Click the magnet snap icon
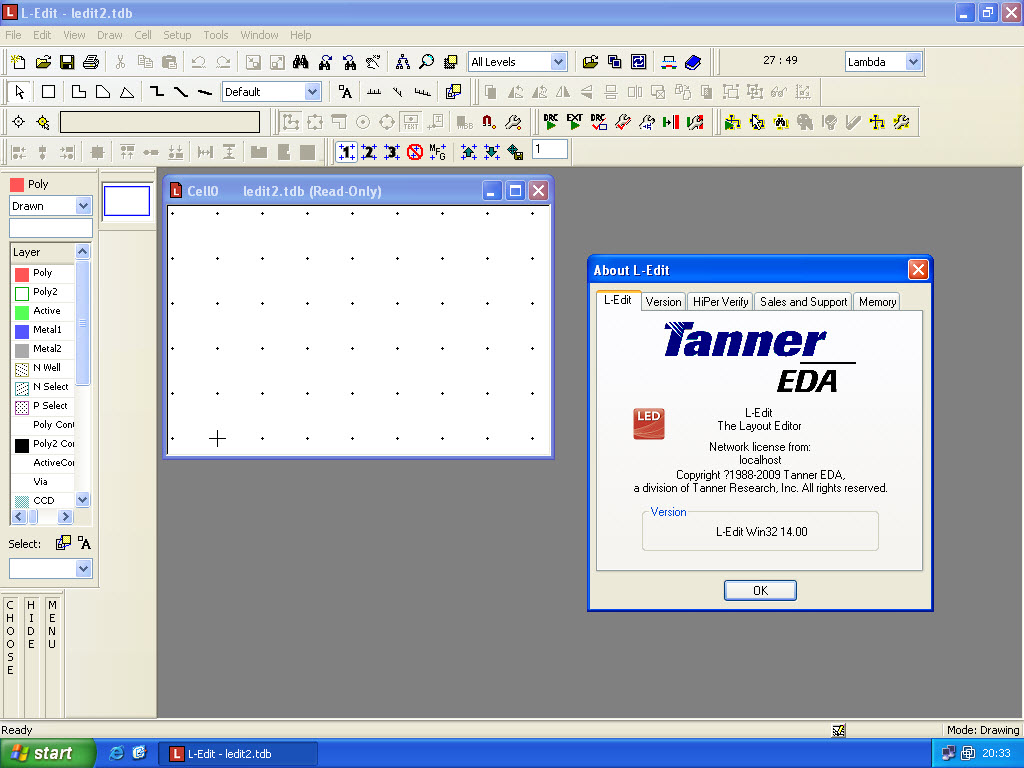The height and width of the screenshot is (768, 1024). click(x=488, y=122)
